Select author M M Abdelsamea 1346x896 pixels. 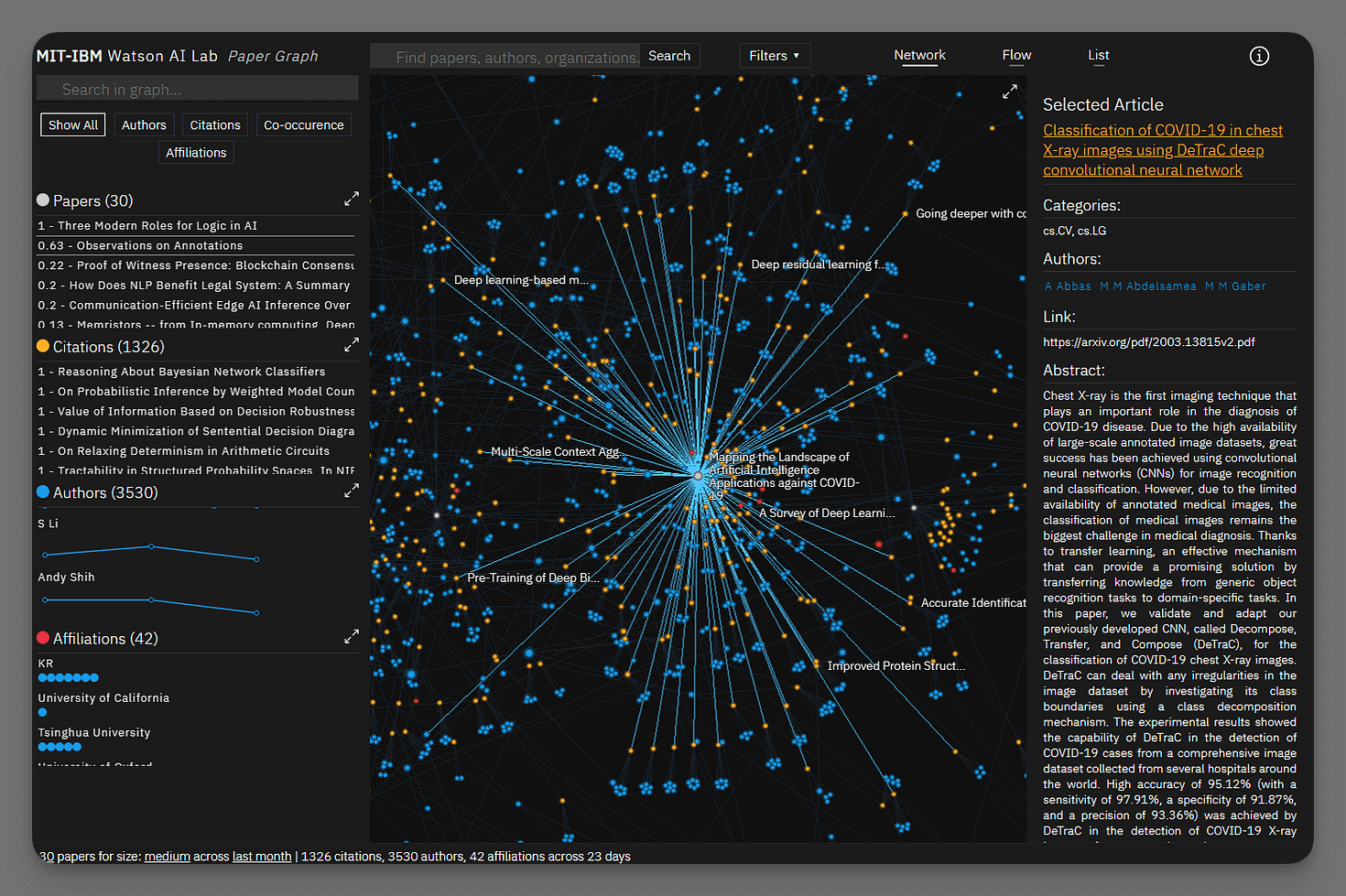[x=1147, y=286]
